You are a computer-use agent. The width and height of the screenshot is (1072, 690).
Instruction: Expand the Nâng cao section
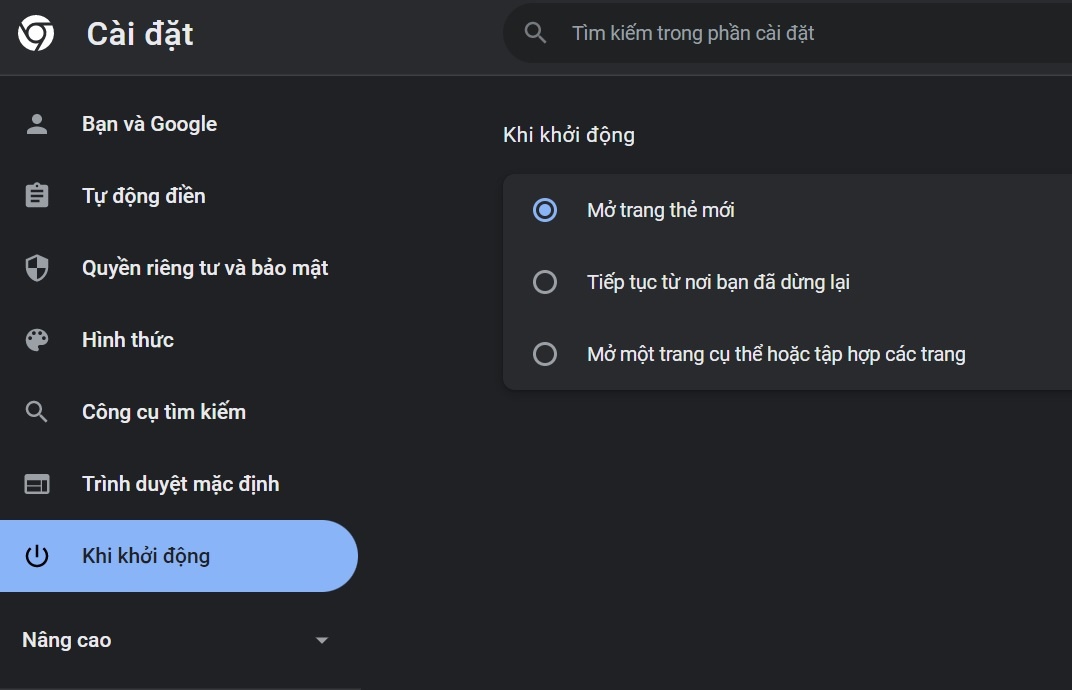tap(66, 640)
